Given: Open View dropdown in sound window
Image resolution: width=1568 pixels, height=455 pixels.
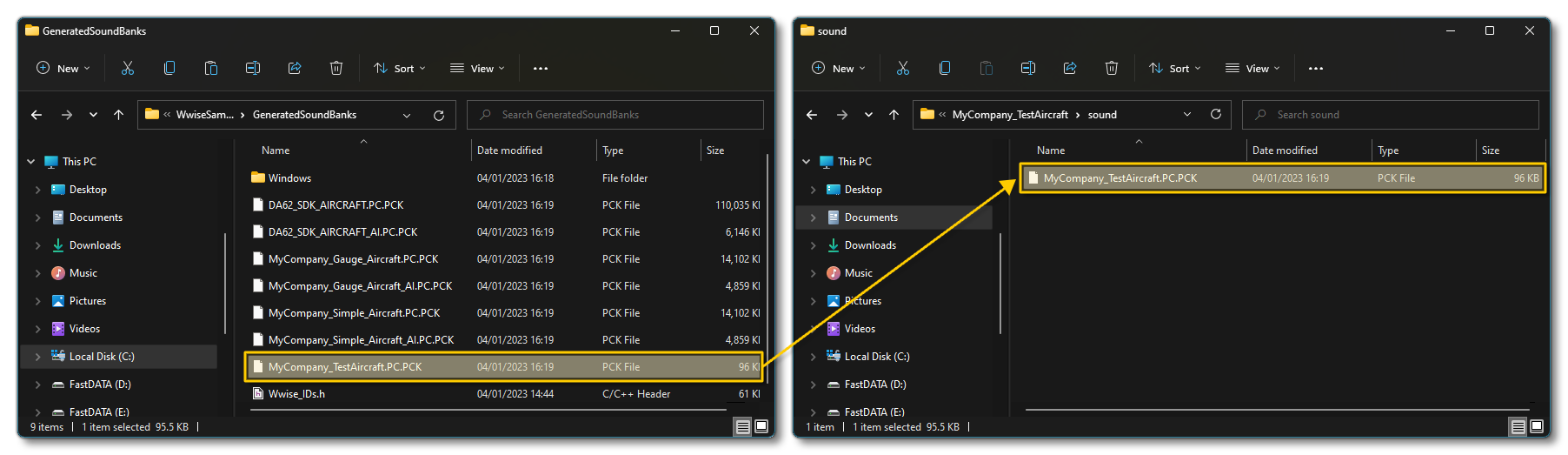Looking at the screenshot, I should coord(1252,68).
